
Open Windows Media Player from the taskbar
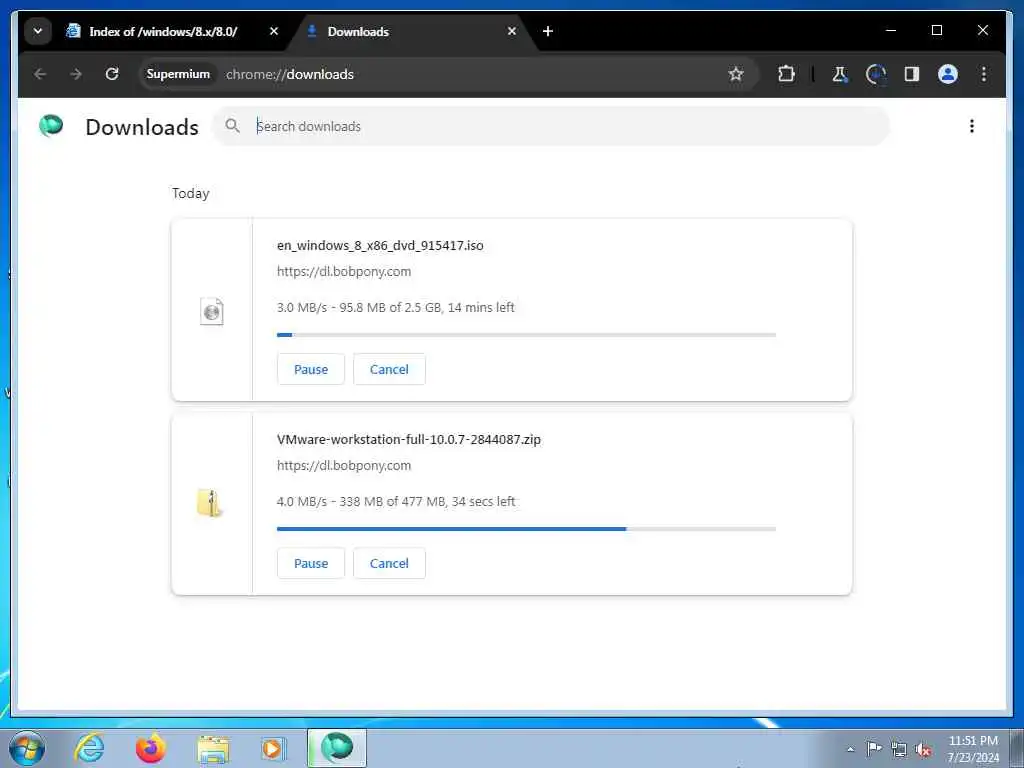point(272,748)
